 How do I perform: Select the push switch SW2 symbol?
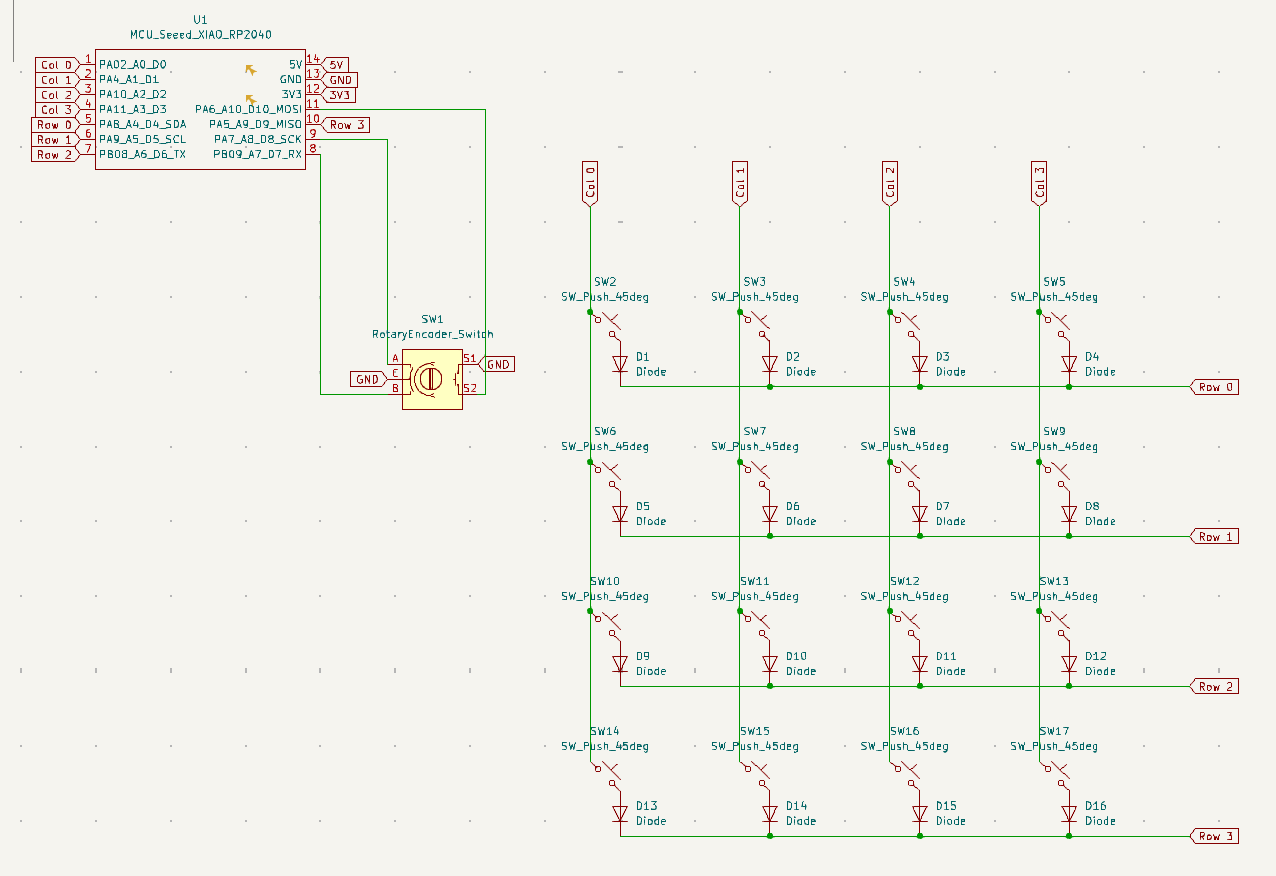click(608, 322)
